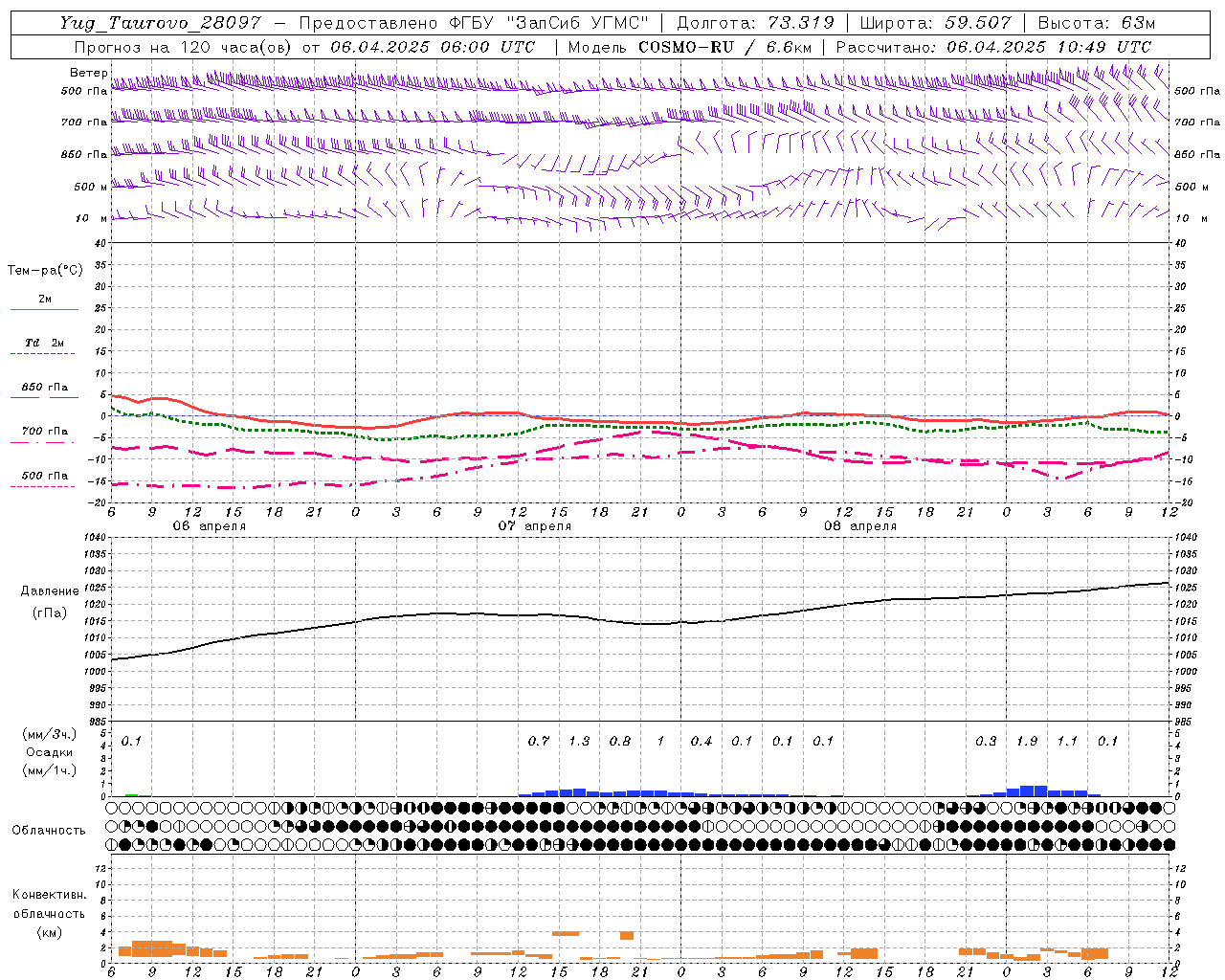Click the 07 апреля date label
Image resolution: width=1225 pixels, height=980 pixels.
coord(534,526)
